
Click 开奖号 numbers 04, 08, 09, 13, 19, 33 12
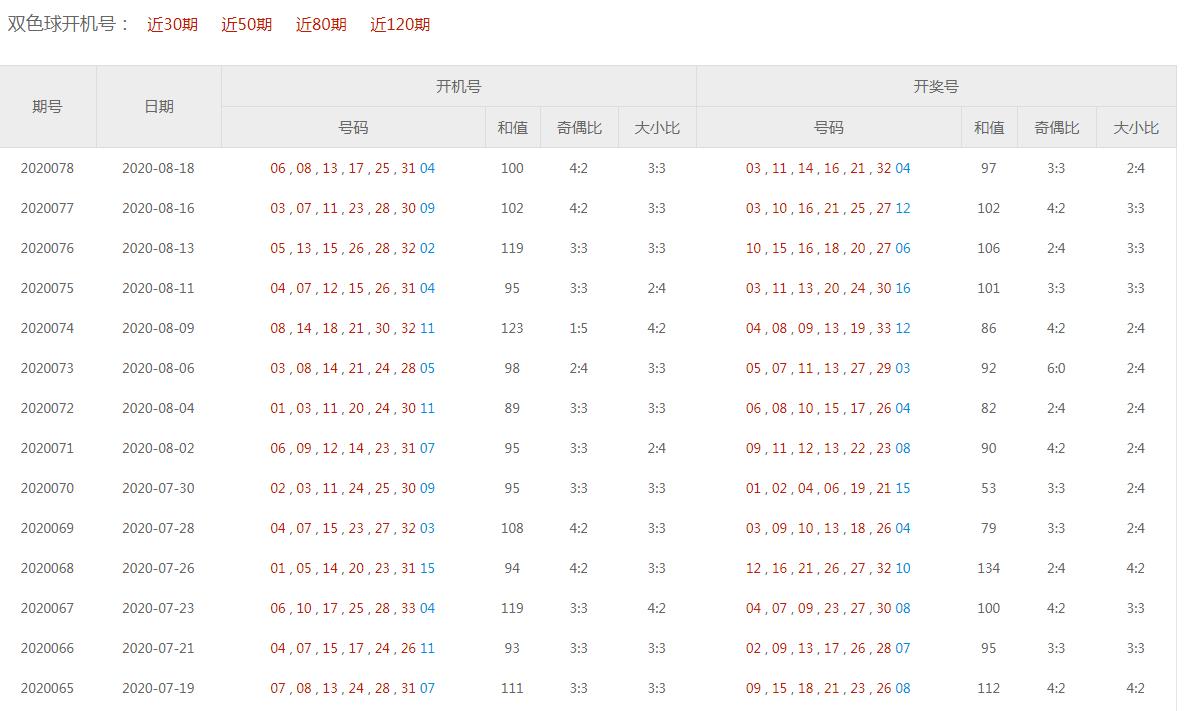click(x=828, y=328)
